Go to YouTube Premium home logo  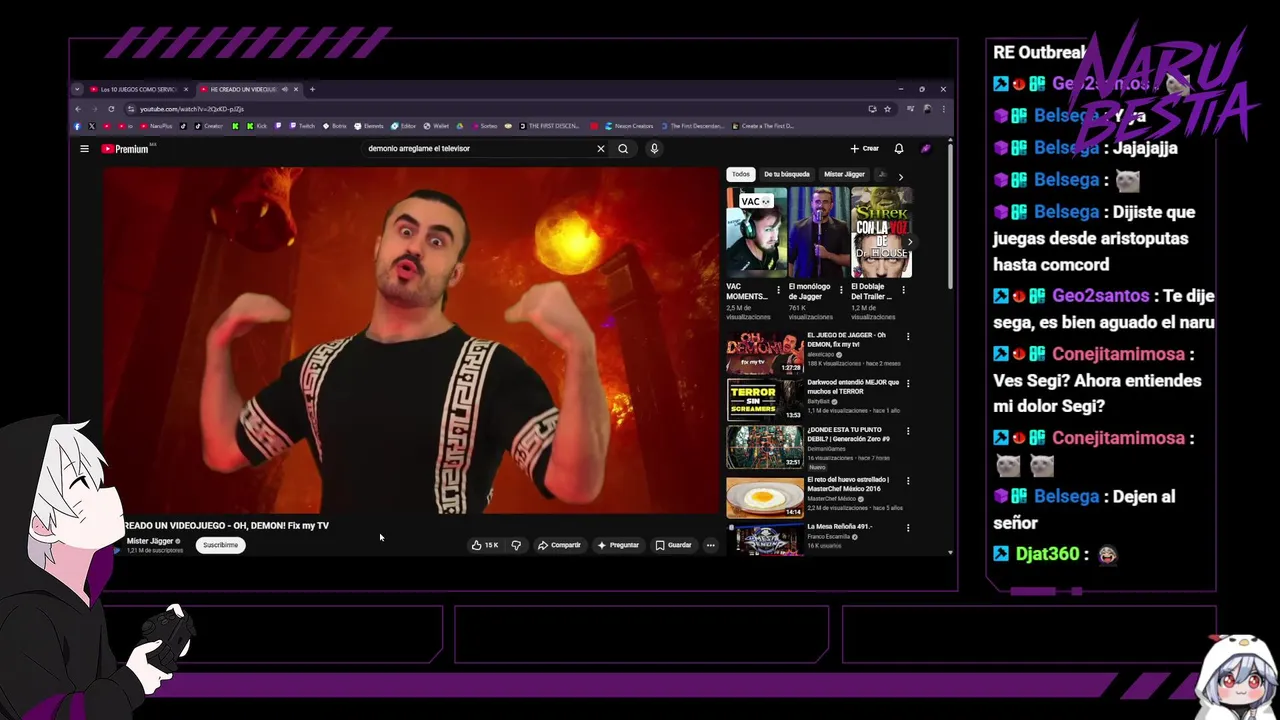125,149
